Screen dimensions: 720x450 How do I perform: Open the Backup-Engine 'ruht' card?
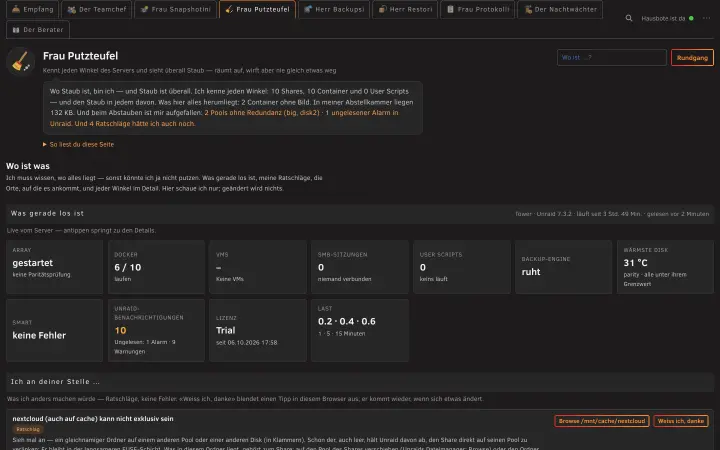[563, 267]
